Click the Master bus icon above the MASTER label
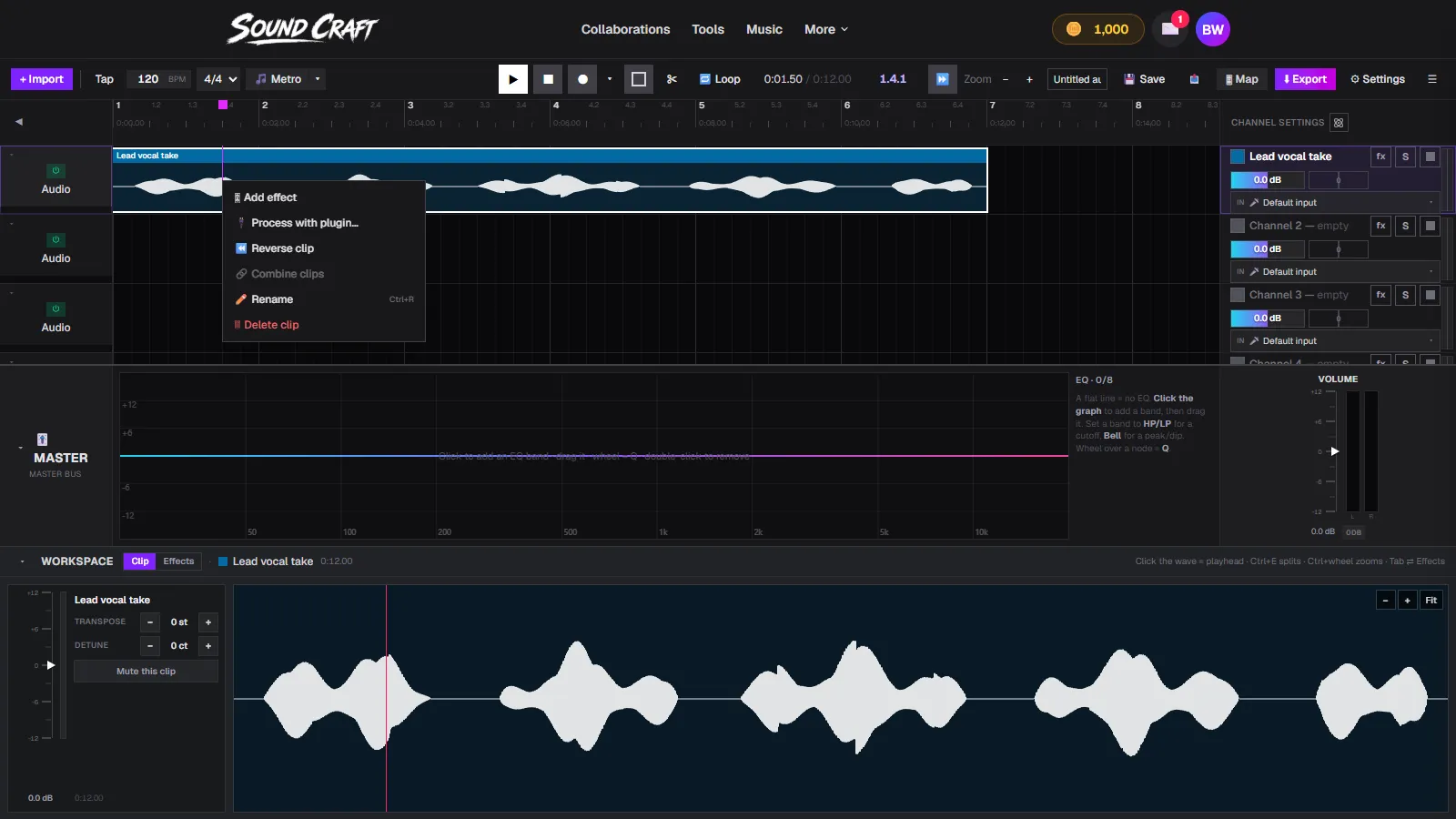 [x=42, y=440]
